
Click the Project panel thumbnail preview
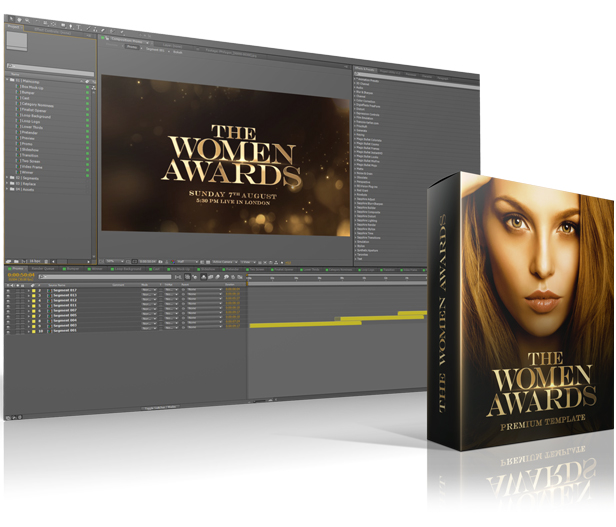point(17,41)
